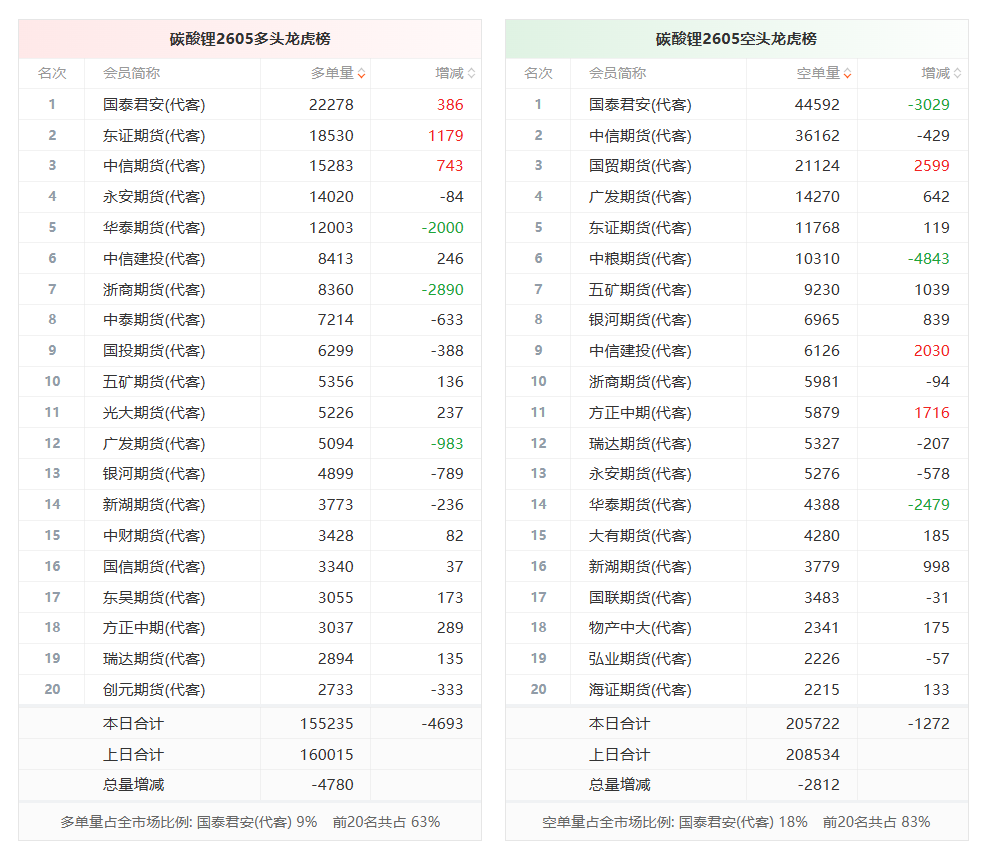Click the 多单量 column header
This screenshot has width=983, height=855.
[x=332, y=73]
